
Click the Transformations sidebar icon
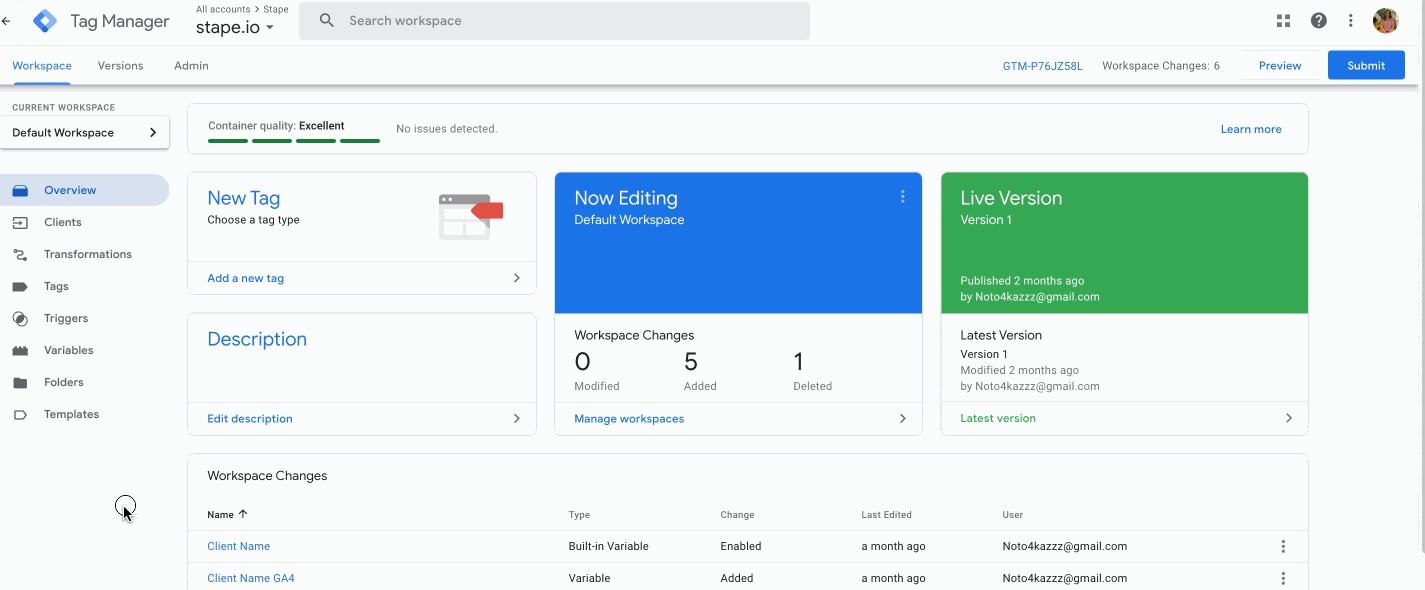tap(20, 254)
